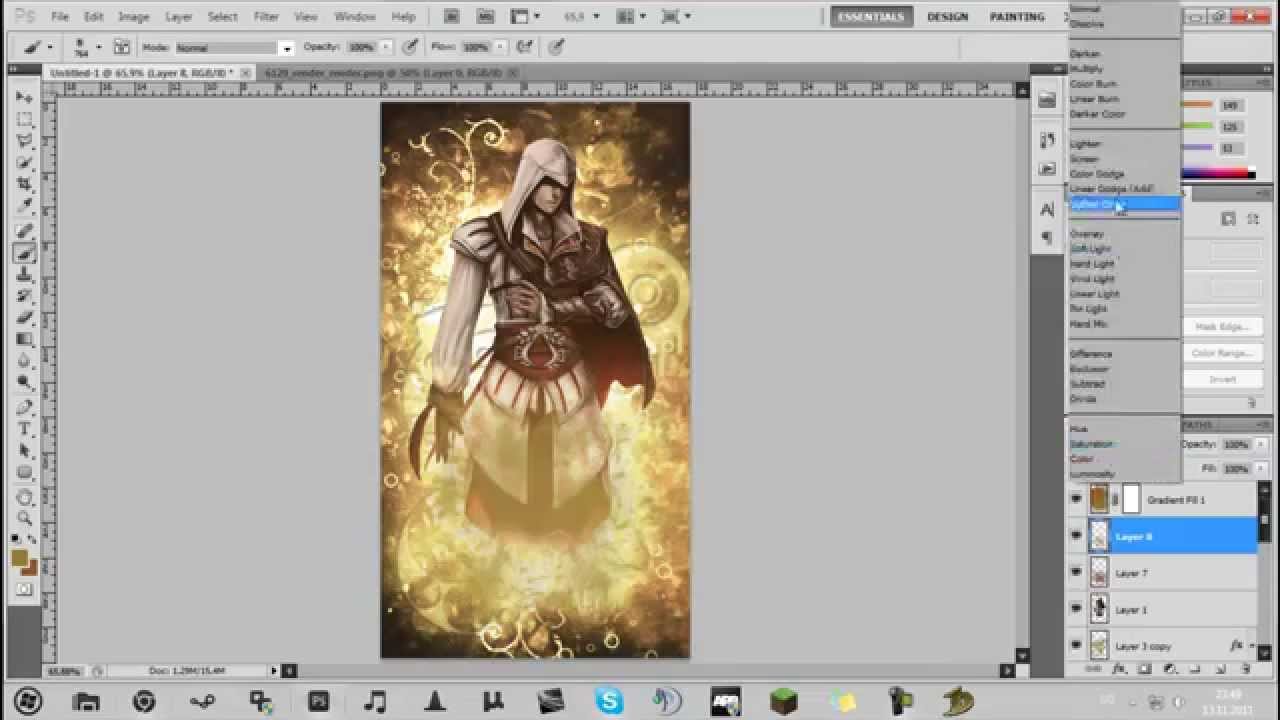
Task: Click the background color swatch
Action: pyautogui.click(x=31, y=568)
